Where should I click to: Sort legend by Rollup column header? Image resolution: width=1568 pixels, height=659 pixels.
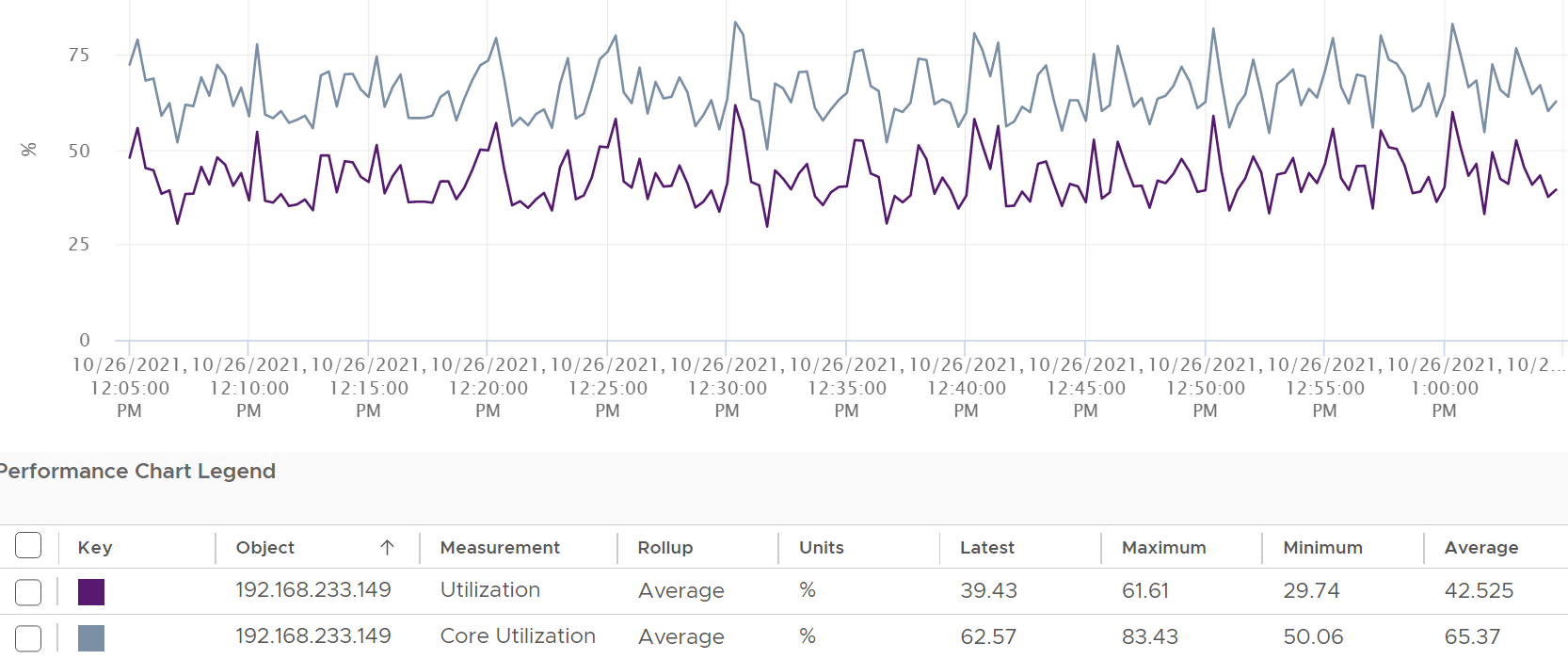[665, 547]
